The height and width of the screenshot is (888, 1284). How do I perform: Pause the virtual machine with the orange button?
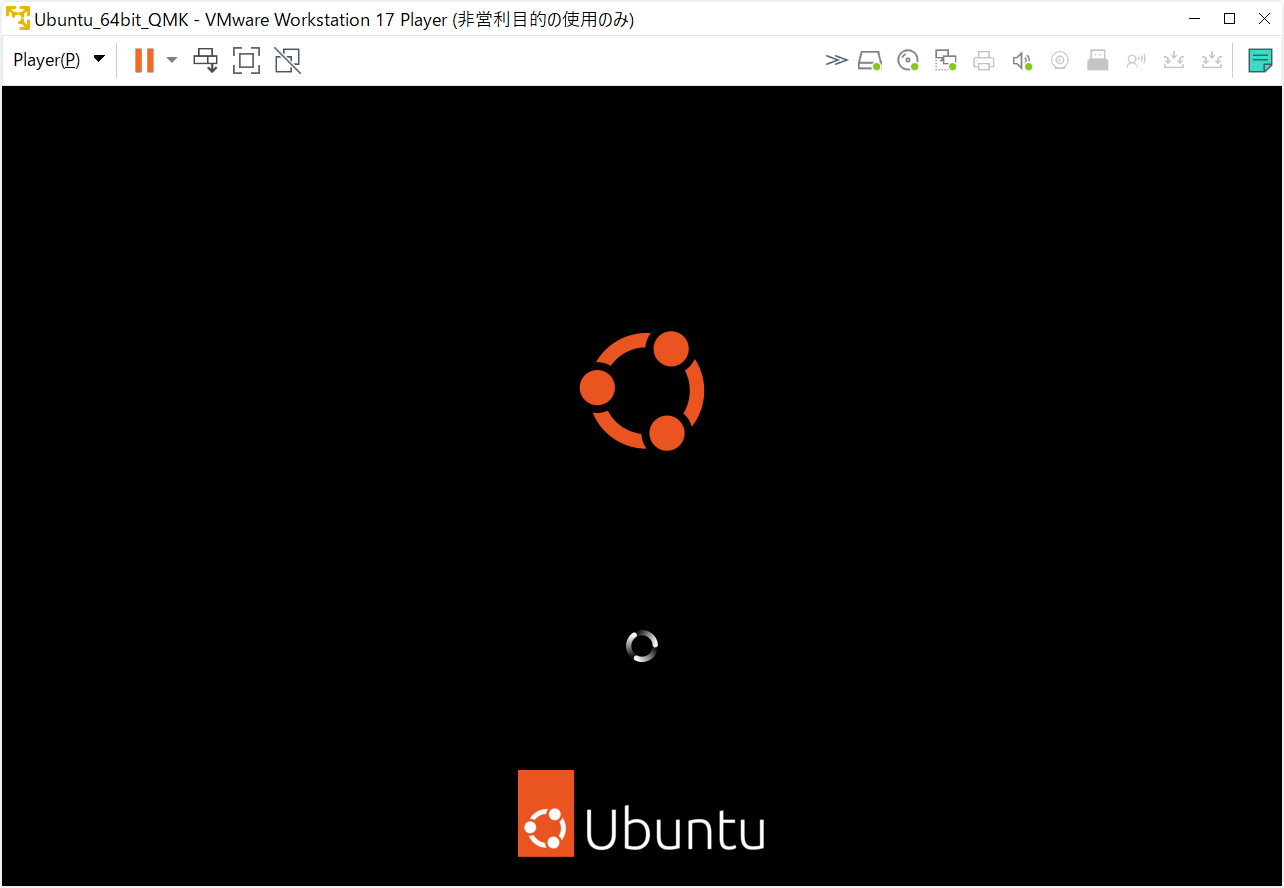point(144,60)
